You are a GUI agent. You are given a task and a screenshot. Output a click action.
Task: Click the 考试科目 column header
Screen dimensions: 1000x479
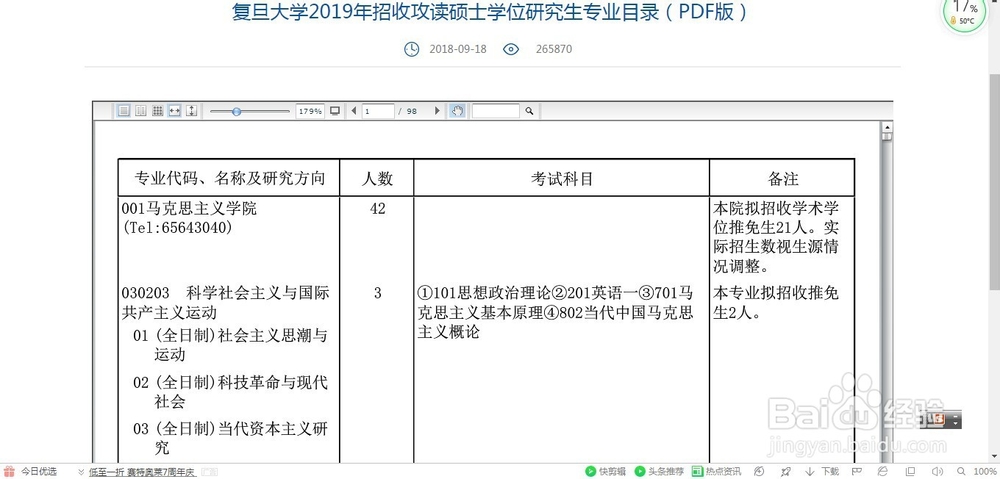point(562,179)
